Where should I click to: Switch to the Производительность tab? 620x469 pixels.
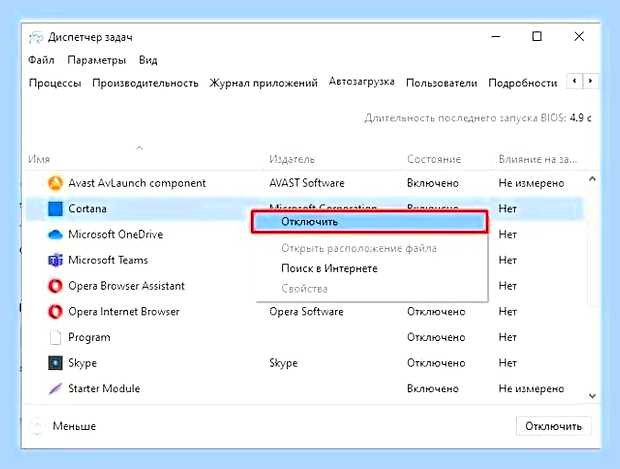(x=145, y=83)
